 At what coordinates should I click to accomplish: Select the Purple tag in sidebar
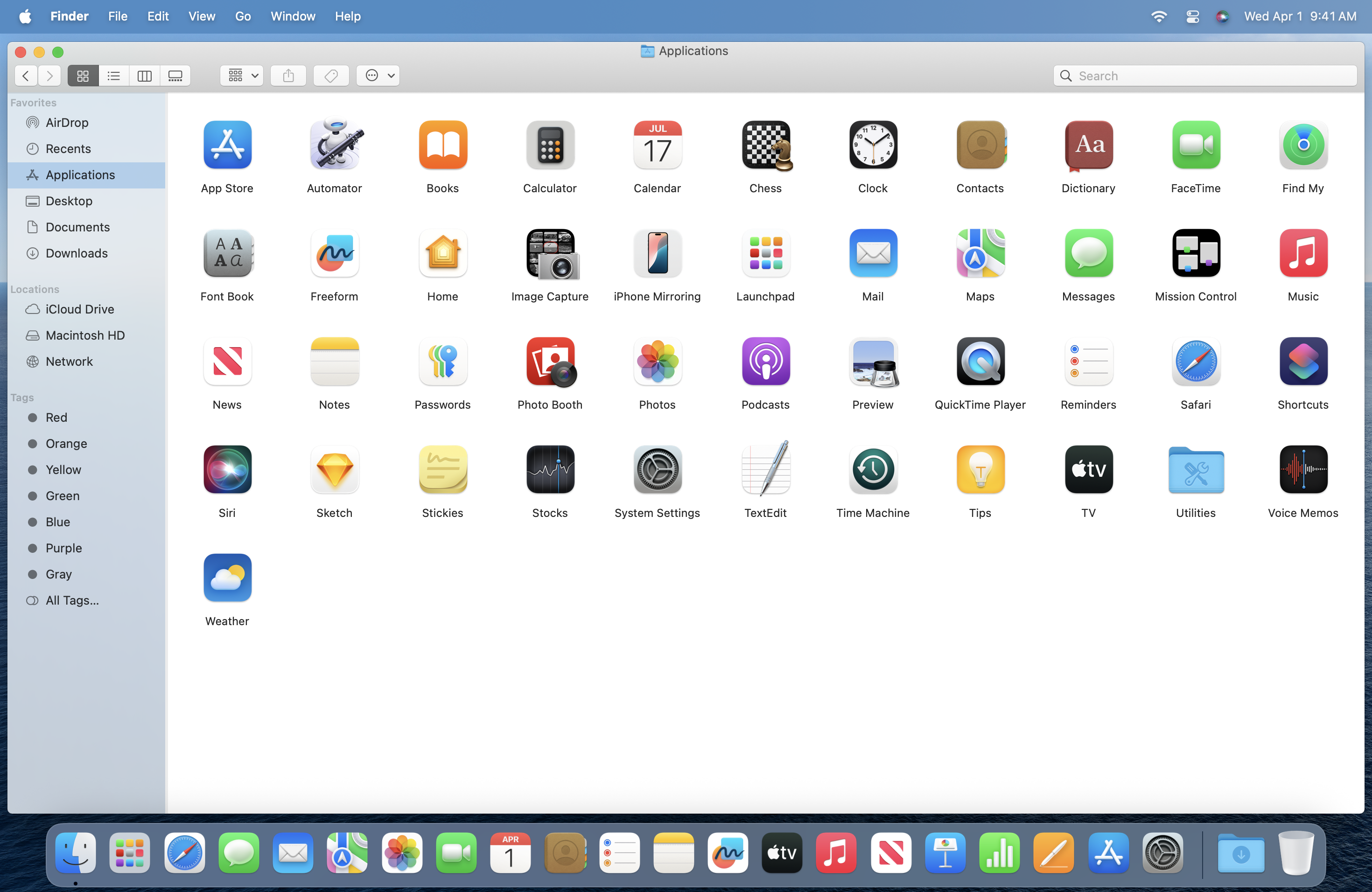pyautogui.click(x=63, y=548)
